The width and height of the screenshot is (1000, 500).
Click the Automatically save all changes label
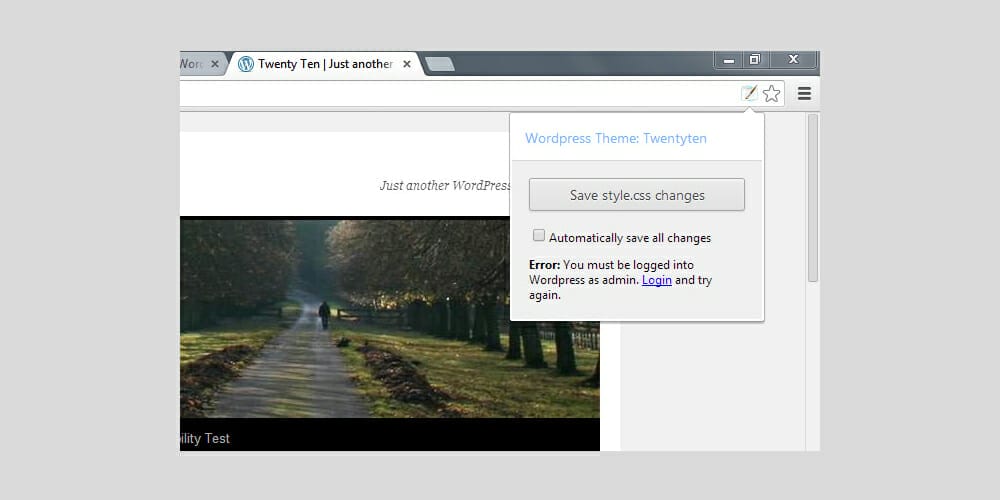click(630, 238)
